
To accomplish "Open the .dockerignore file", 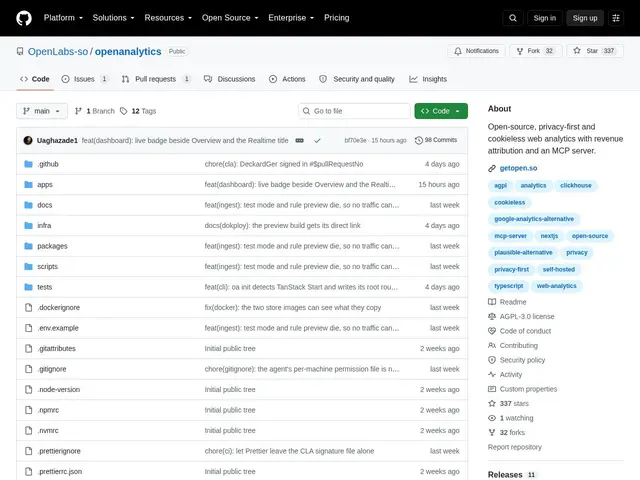I will (x=58, y=307).
